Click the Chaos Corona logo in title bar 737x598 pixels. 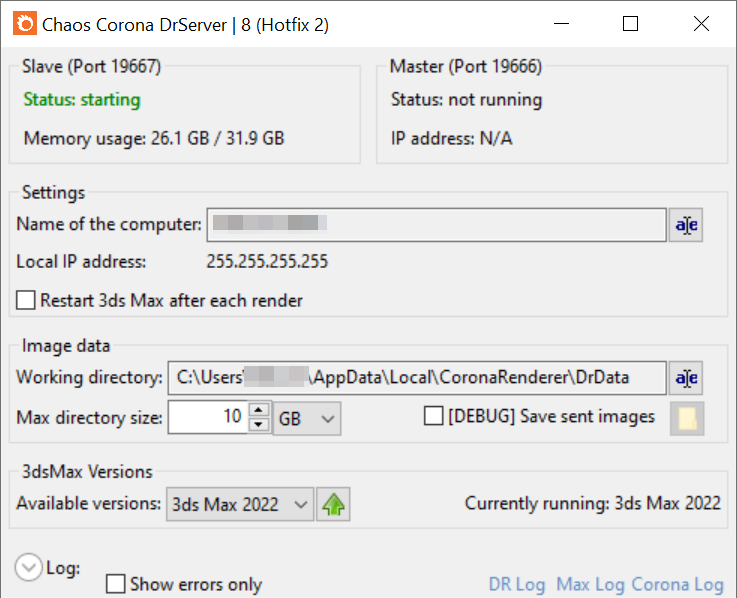[25, 24]
